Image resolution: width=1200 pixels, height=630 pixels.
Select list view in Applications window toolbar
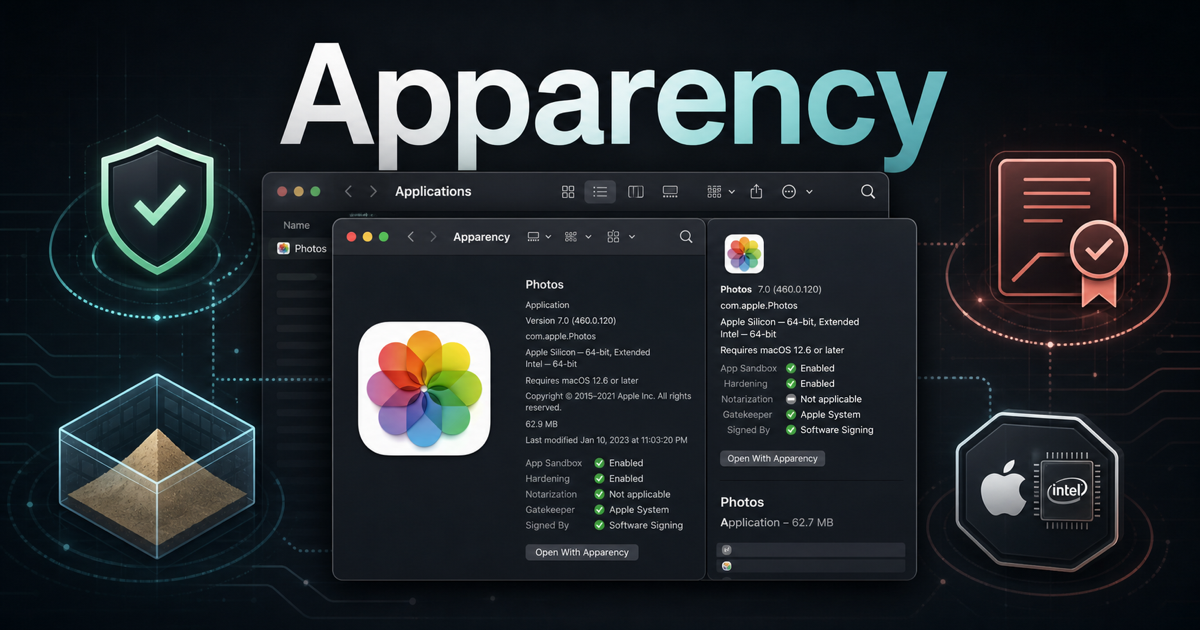pos(600,191)
